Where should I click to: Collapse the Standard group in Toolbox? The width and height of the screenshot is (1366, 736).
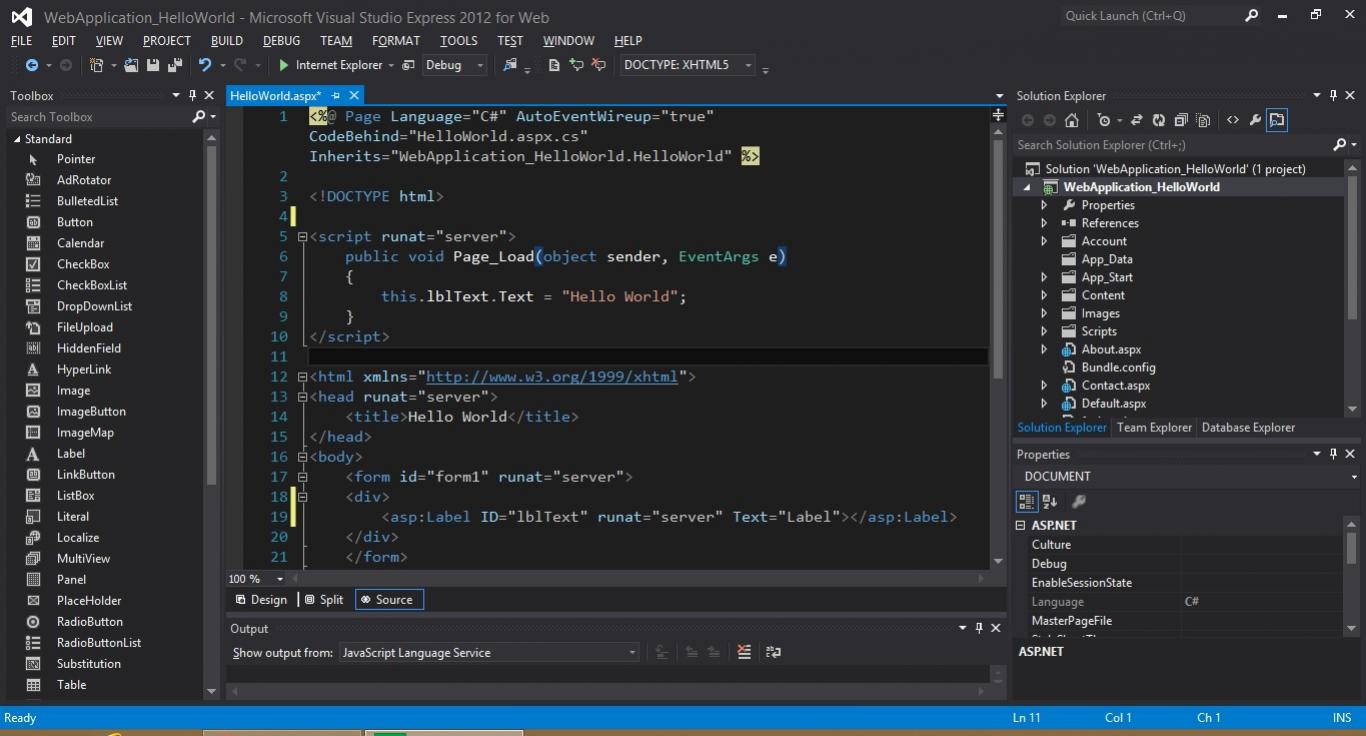coord(17,139)
